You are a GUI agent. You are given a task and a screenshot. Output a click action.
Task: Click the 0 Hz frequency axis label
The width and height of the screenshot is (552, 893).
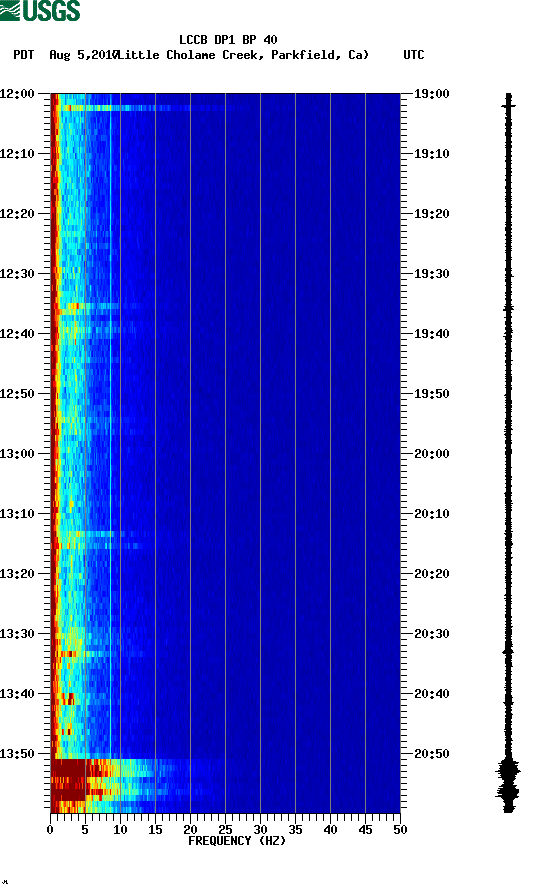click(50, 830)
